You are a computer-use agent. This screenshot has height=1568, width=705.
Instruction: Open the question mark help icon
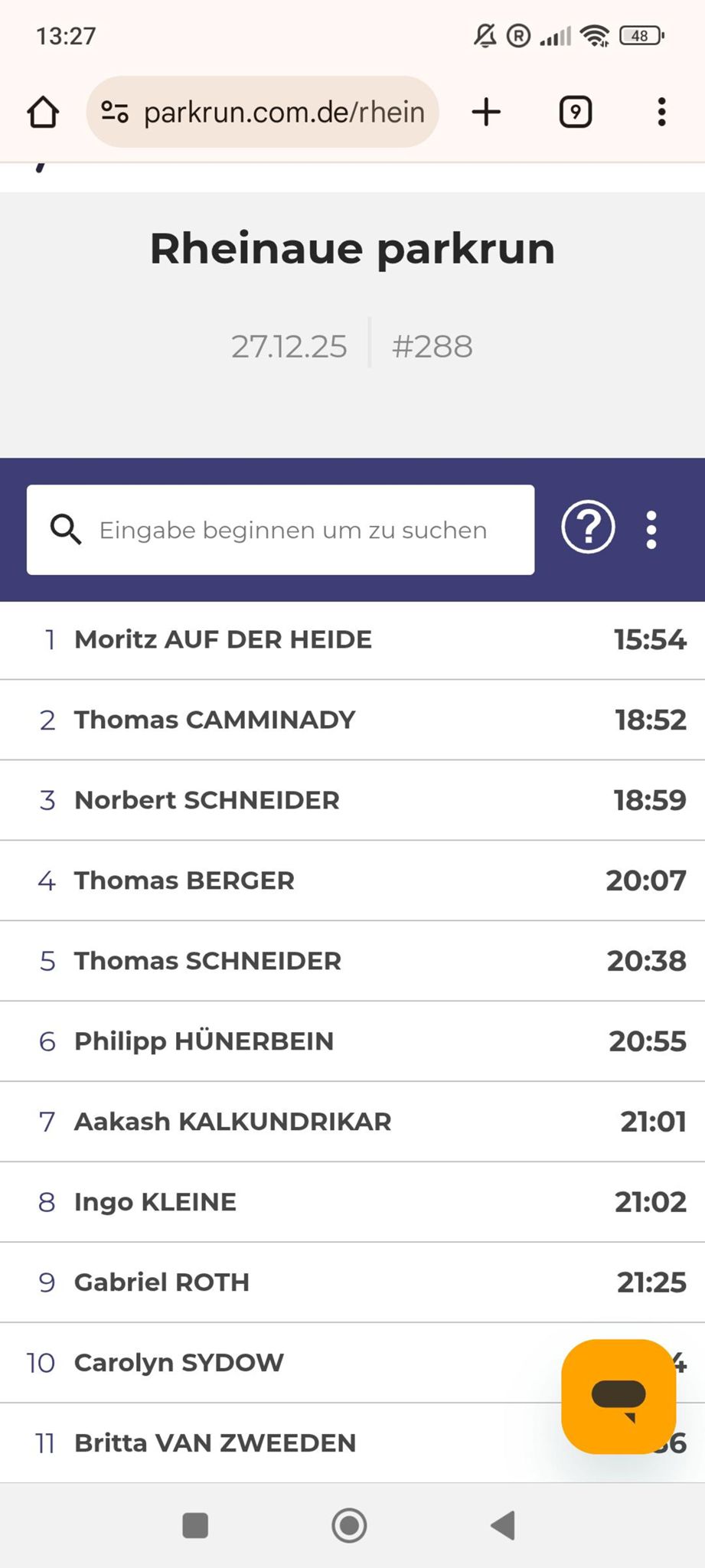click(588, 528)
